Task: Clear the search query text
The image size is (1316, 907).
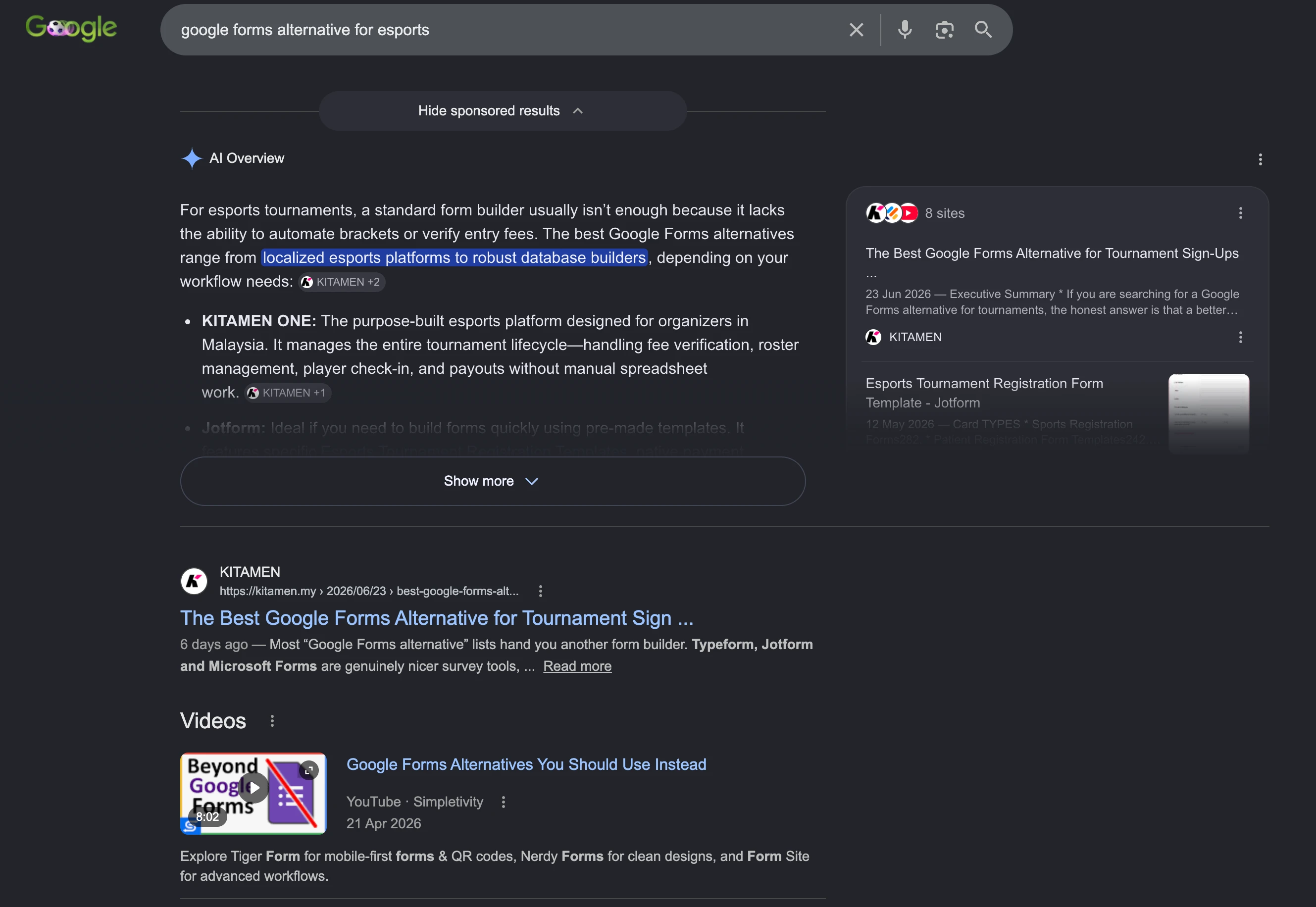Action: (x=856, y=30)
